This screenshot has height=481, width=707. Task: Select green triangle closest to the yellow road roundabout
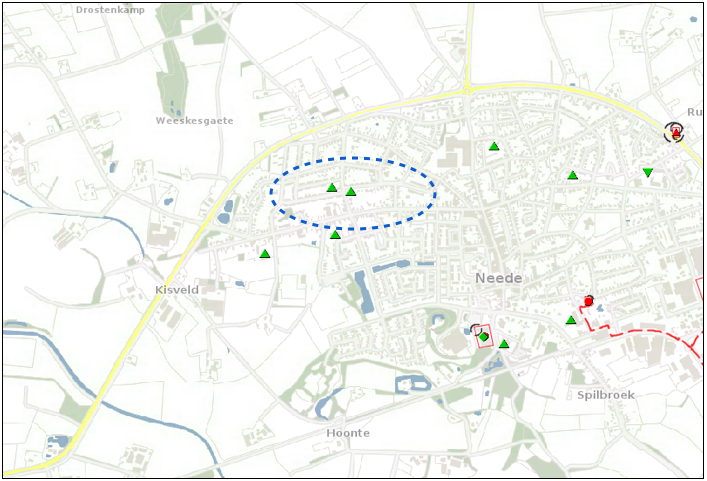tap(494, 146)
